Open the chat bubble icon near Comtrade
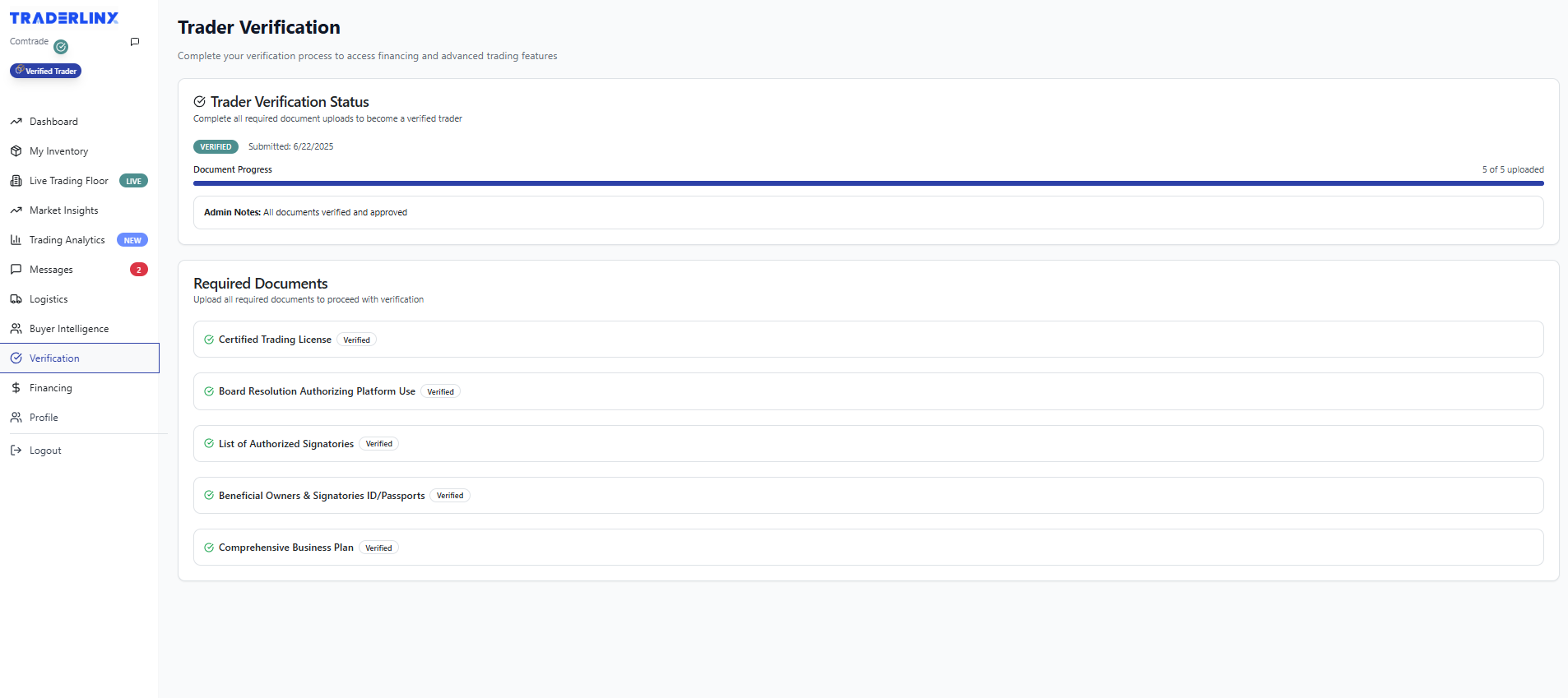 135,42
